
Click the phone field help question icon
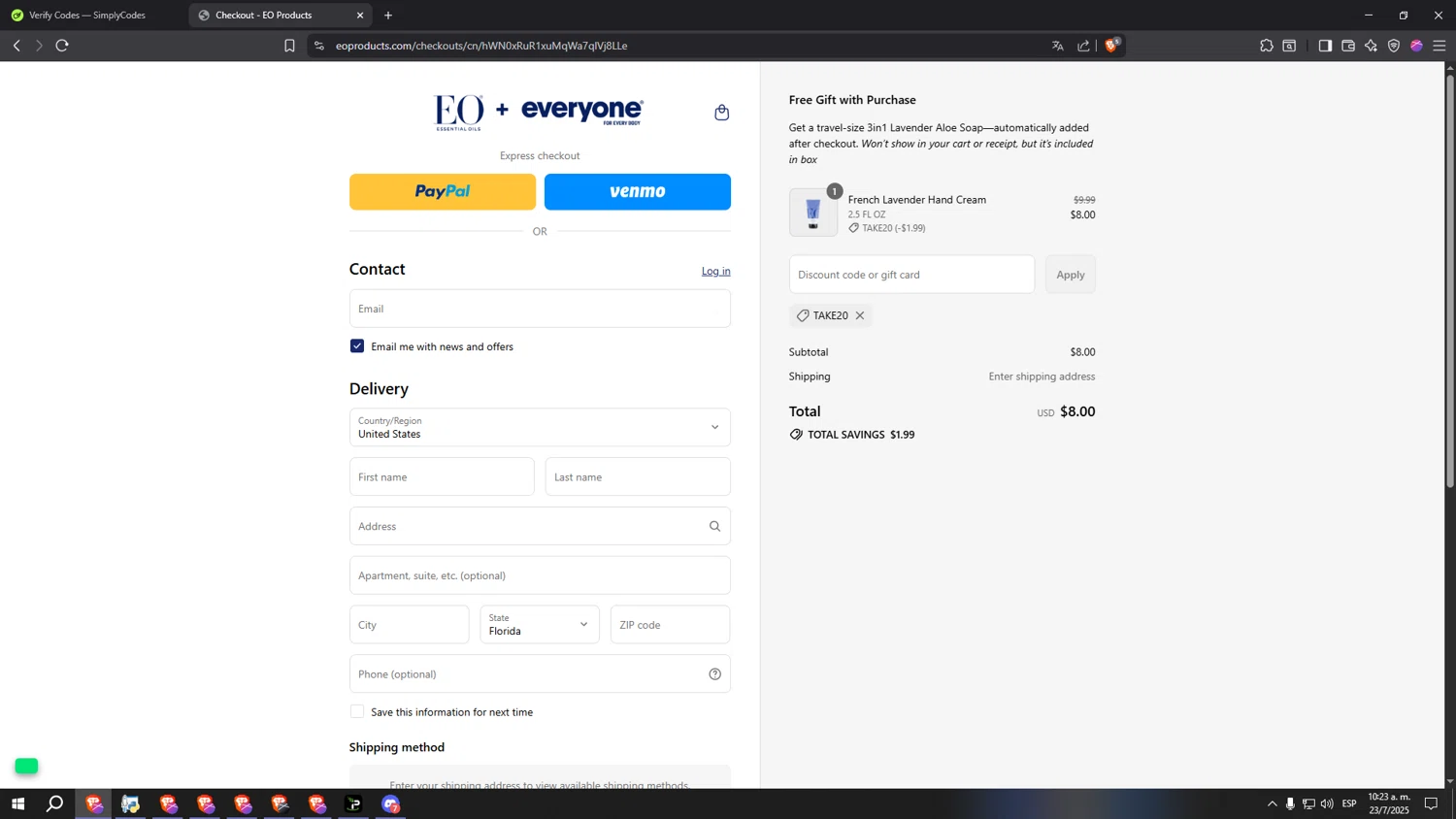pos(714,674)
